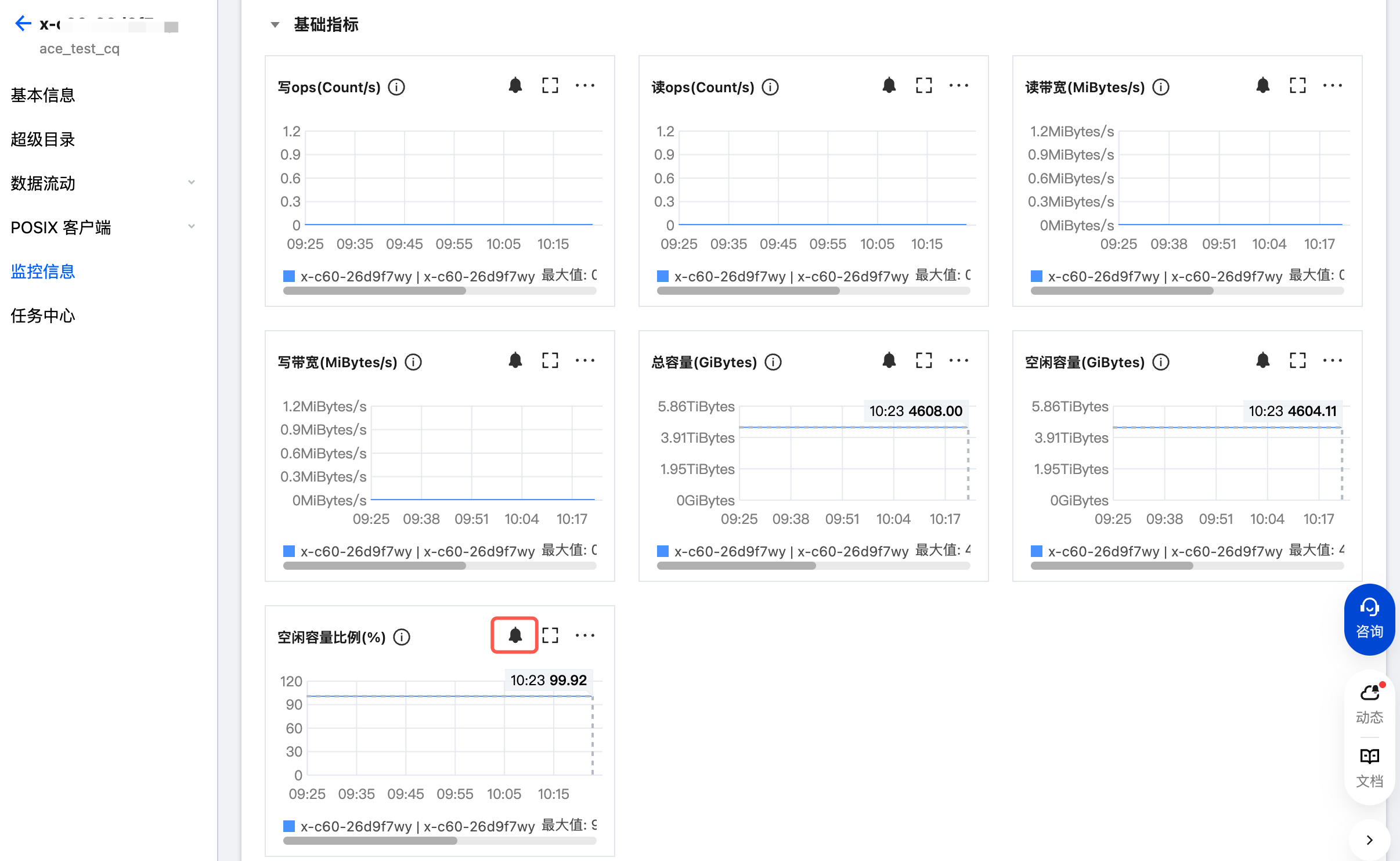The image size is (1400, 861).
Task: Open more options on 读ops chart
Action: coord(958,86)
